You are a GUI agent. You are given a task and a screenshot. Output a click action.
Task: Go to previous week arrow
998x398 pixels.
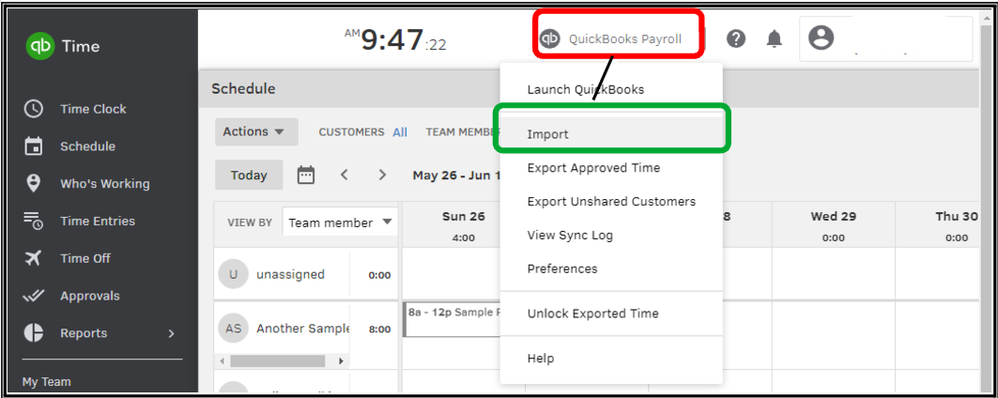[x=344, y=174]
